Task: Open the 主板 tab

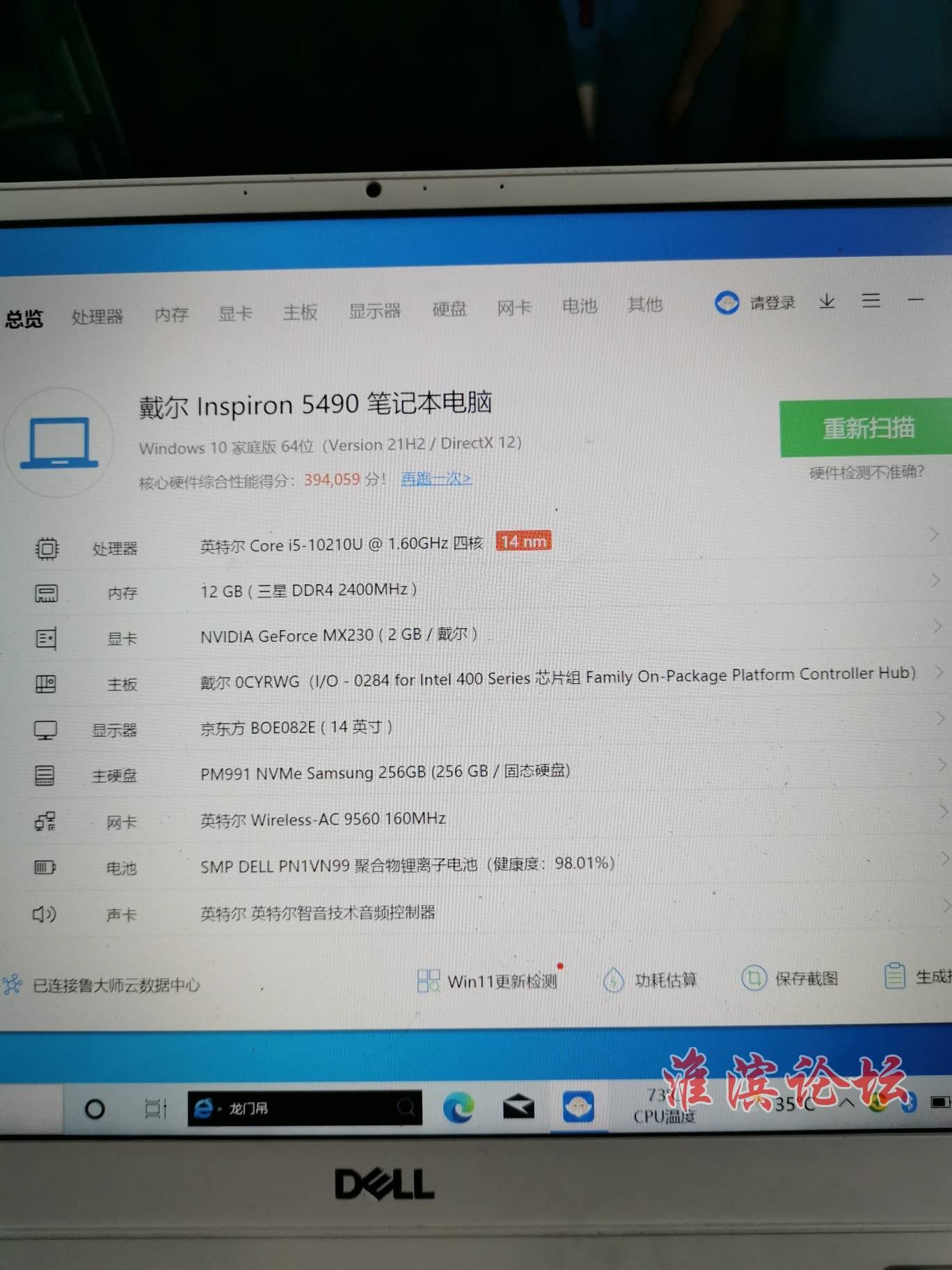Action: point(300,312)
